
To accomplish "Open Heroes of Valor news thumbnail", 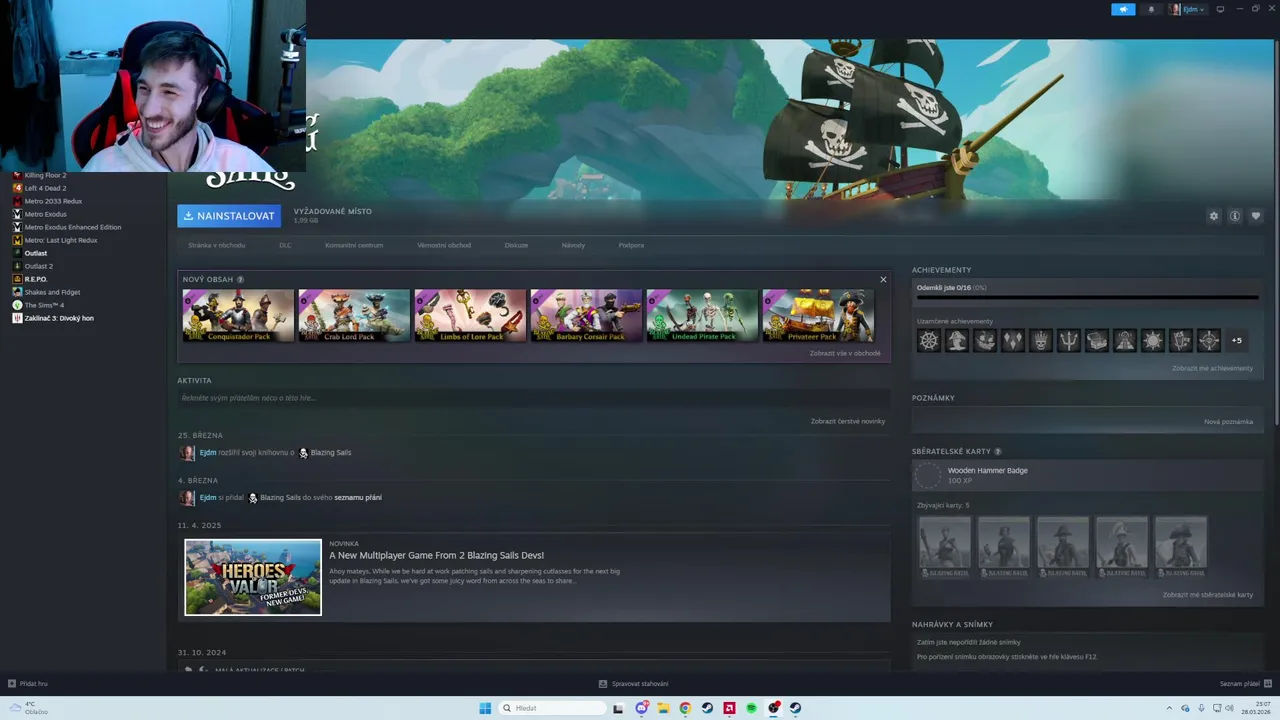I will point(253,577).
